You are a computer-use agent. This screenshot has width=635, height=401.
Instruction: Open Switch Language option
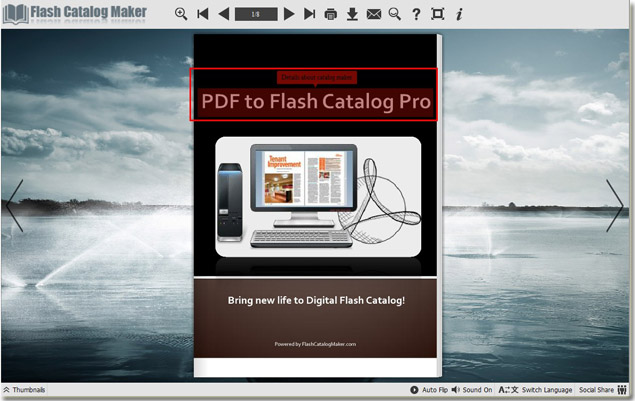[x=535, y=390]
